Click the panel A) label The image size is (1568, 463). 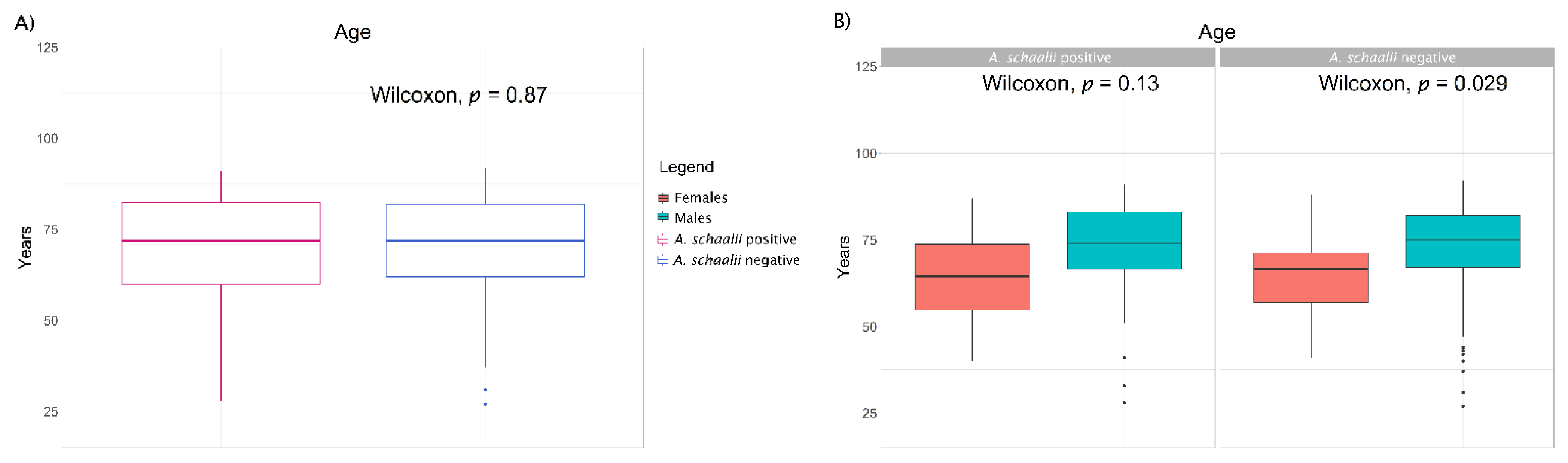click(24, 23)
